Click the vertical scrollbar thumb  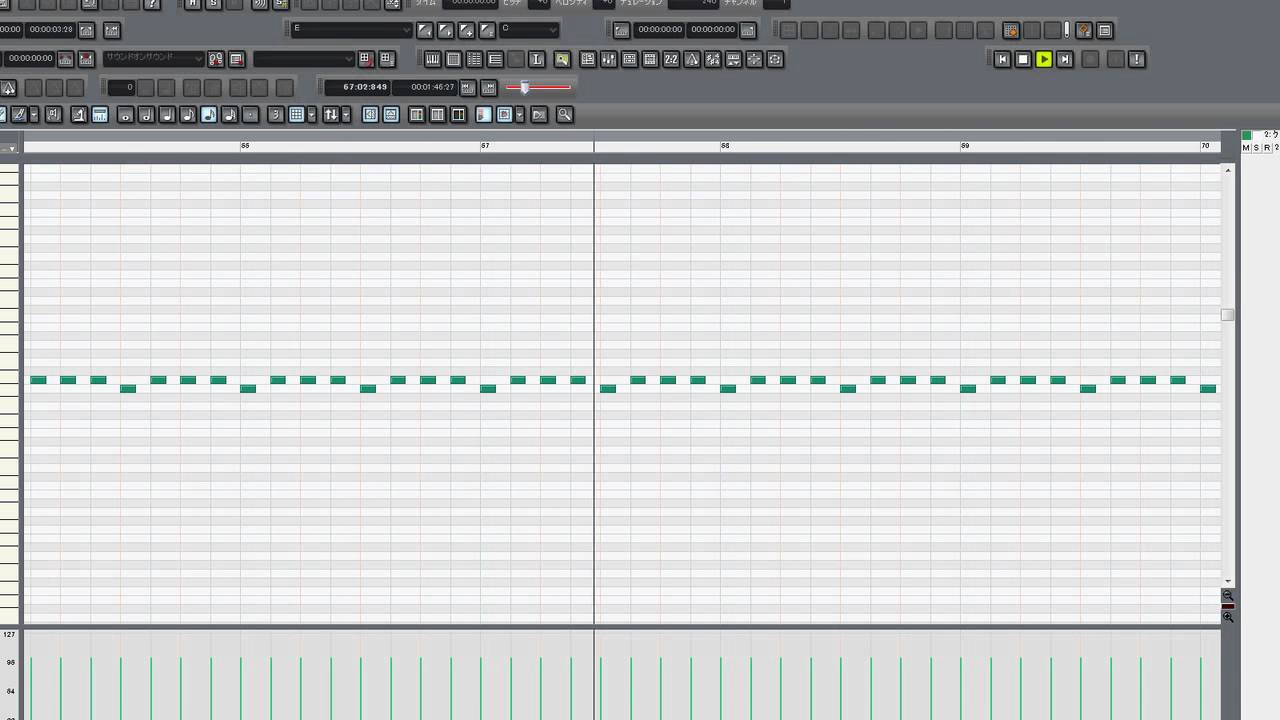tap(1228, 315)
